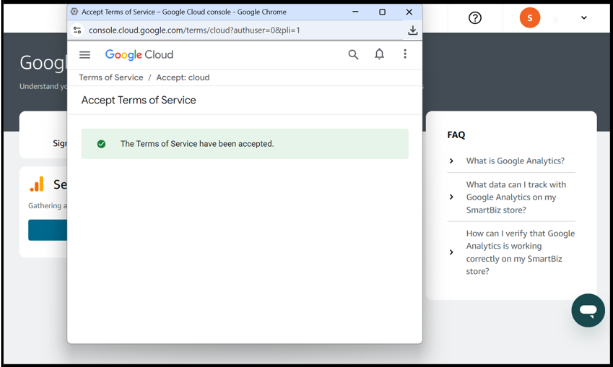Click the Google Analytics bar chart icon
The width and height of the screenshot is (613, 367).
pos(37,184)
